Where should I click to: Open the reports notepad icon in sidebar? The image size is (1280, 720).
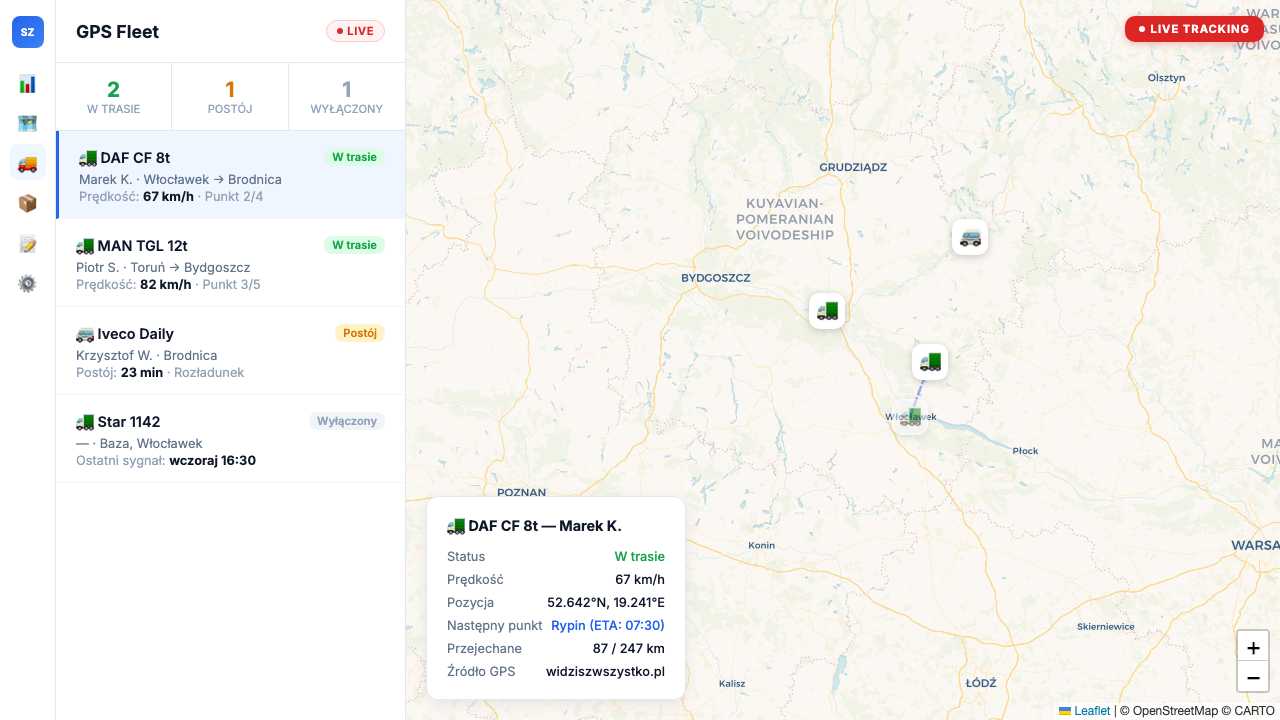click(27, 243)
